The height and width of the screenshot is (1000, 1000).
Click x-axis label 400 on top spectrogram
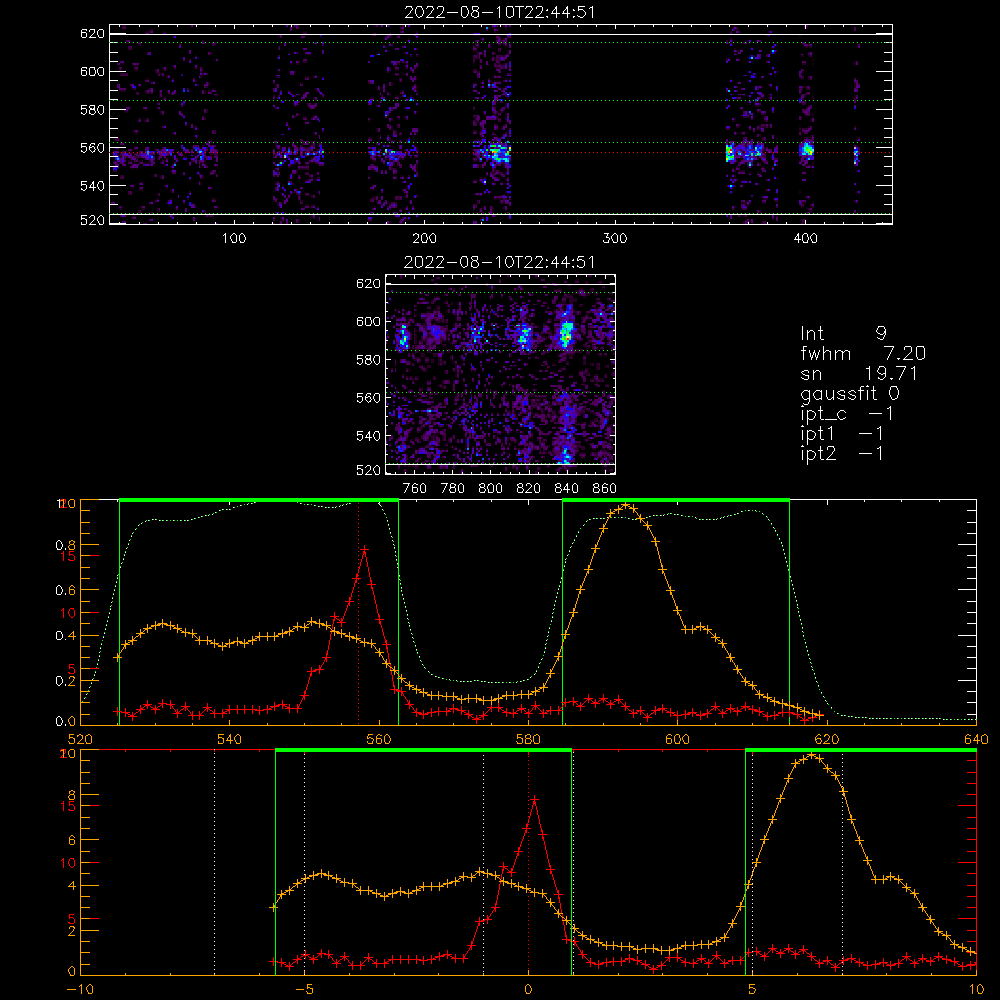805,239
